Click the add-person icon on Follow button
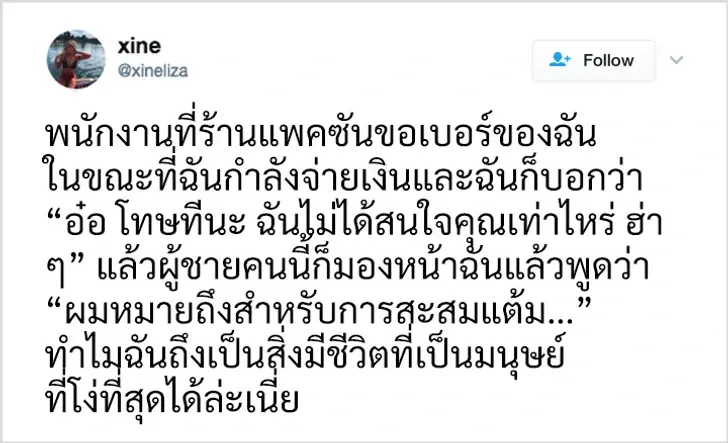728x443 pixels. [x=559, y=61]
